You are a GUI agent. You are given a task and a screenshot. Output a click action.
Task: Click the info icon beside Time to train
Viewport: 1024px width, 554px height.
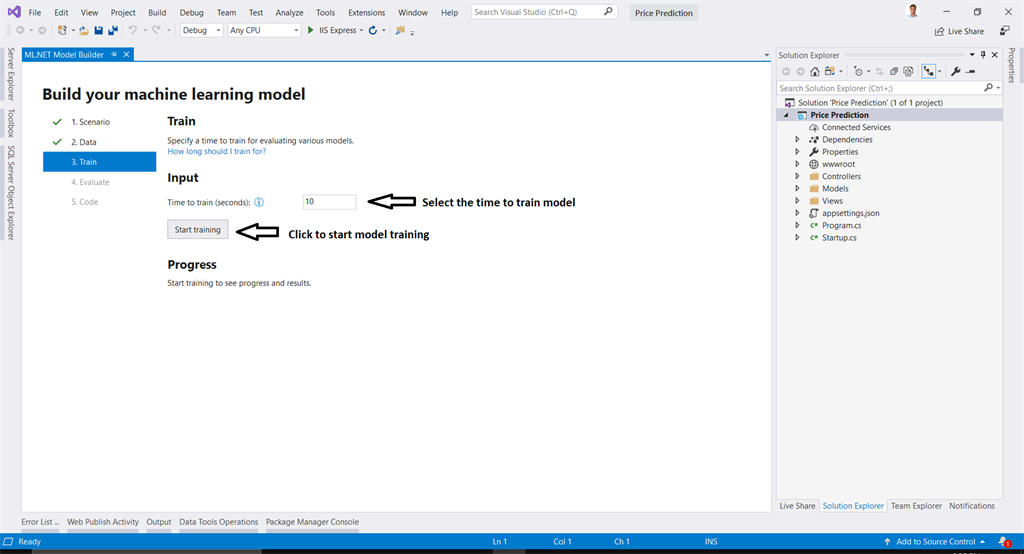tap(259, 202)
